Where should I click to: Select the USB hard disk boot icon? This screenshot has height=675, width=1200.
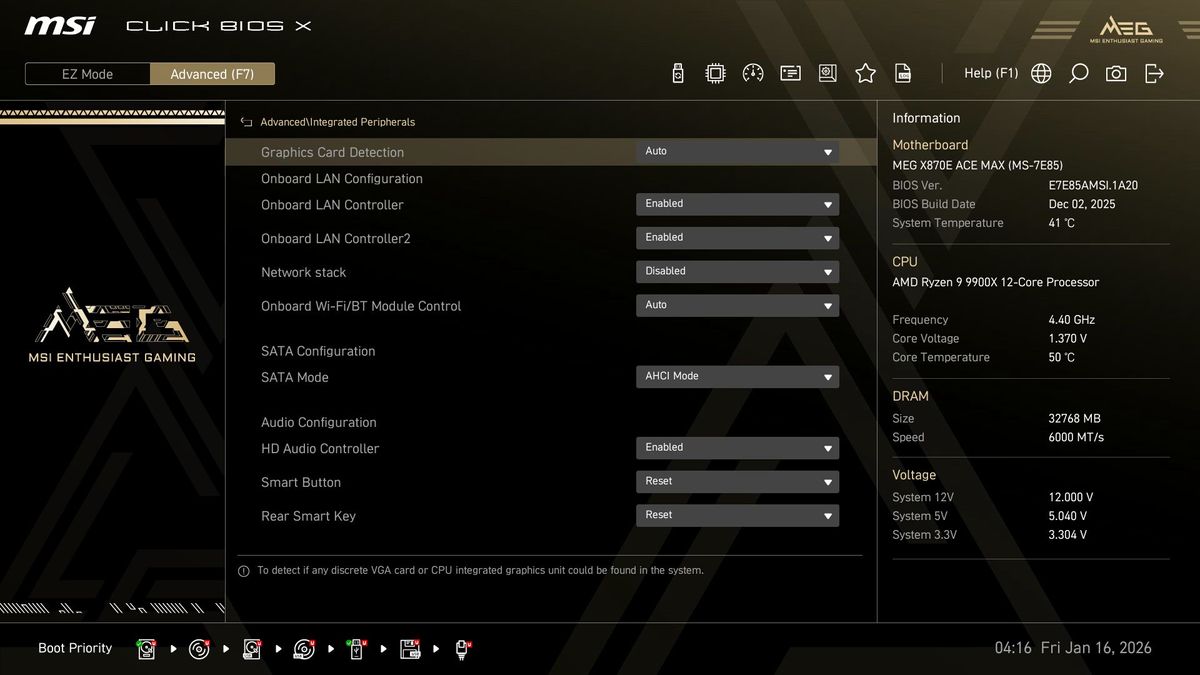pos(252,649)
